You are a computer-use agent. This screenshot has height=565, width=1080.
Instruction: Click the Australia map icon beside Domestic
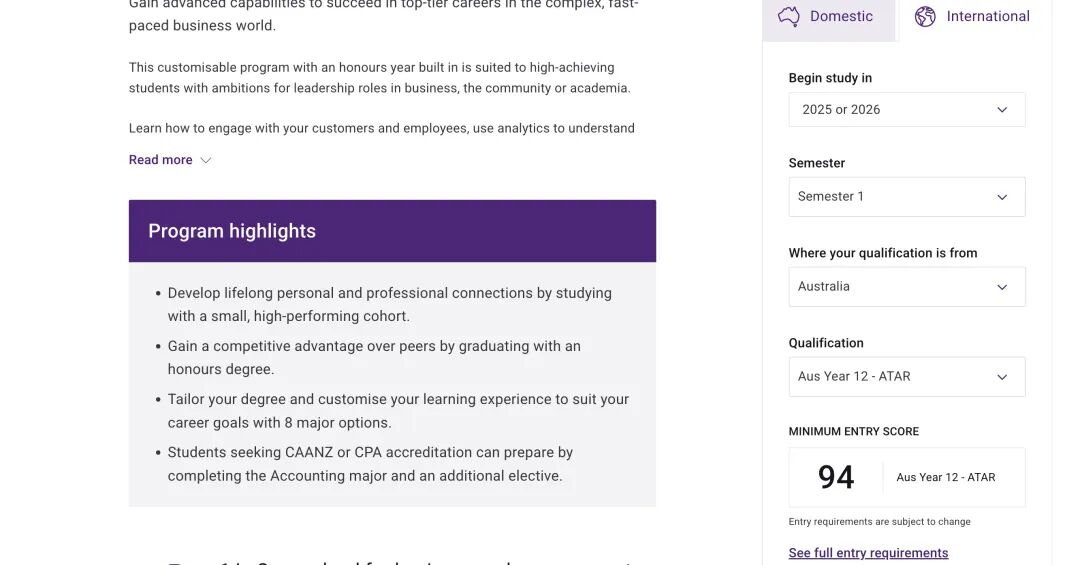pos(789,17)
